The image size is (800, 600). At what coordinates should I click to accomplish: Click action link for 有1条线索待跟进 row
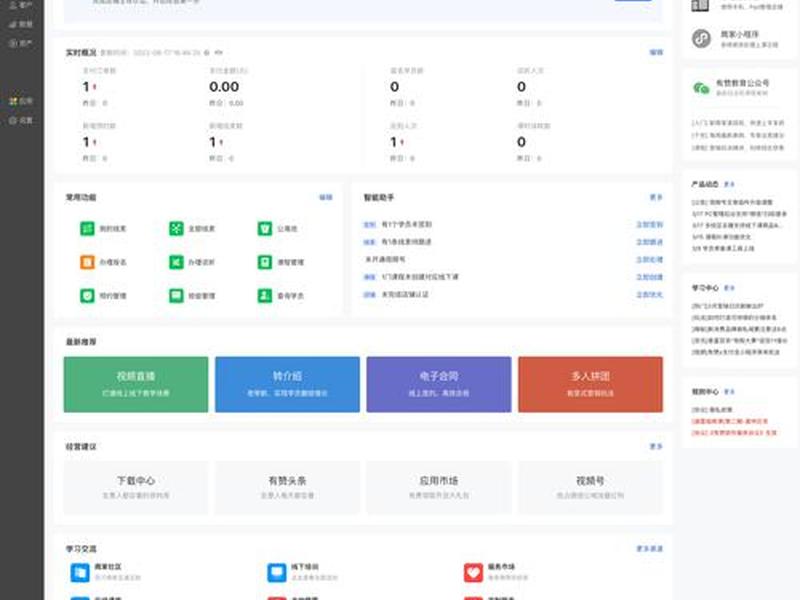649,242
